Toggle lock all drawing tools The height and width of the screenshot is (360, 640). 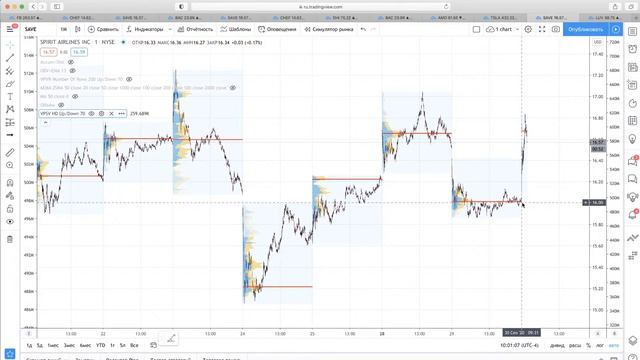coord(10,209)
